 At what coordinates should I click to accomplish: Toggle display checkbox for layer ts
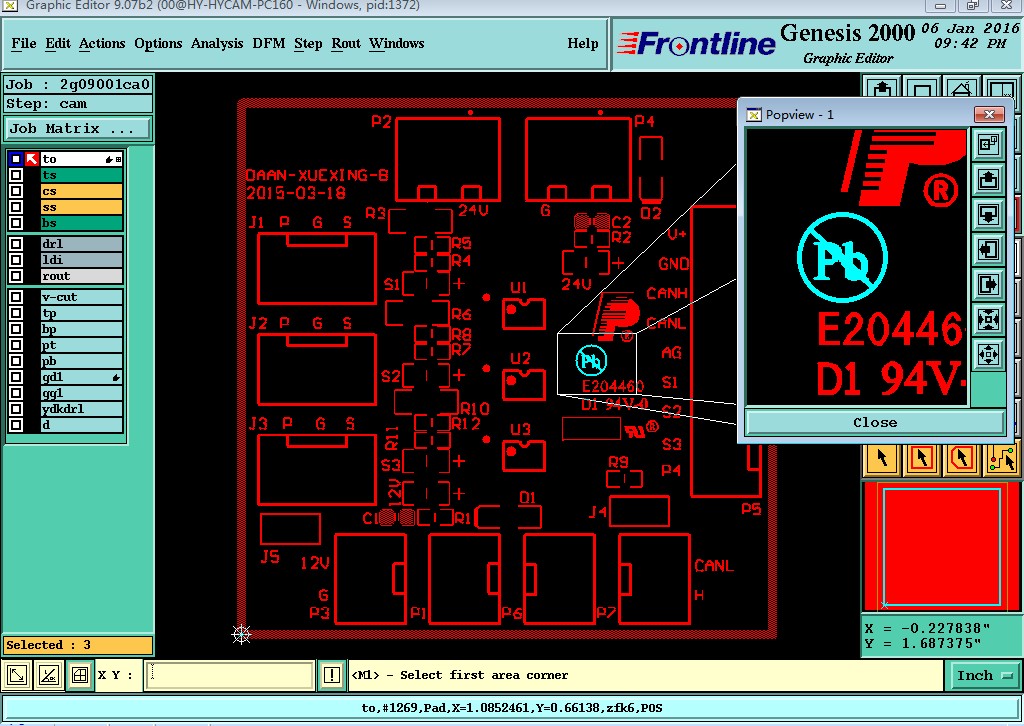pyautogui.click(x=16, y=175)
